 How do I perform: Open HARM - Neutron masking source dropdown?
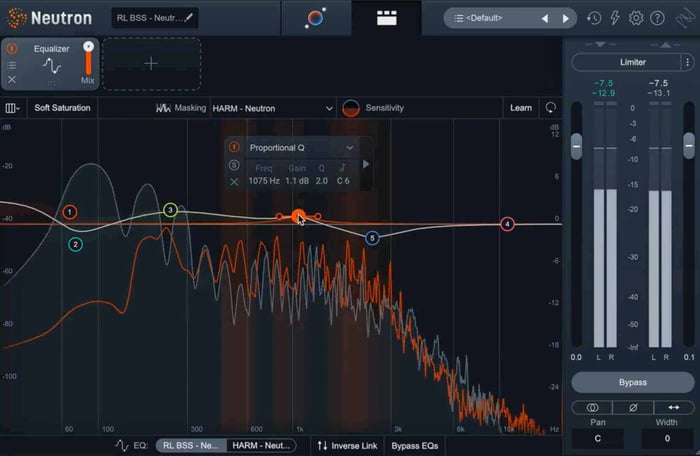click(272, 109)
